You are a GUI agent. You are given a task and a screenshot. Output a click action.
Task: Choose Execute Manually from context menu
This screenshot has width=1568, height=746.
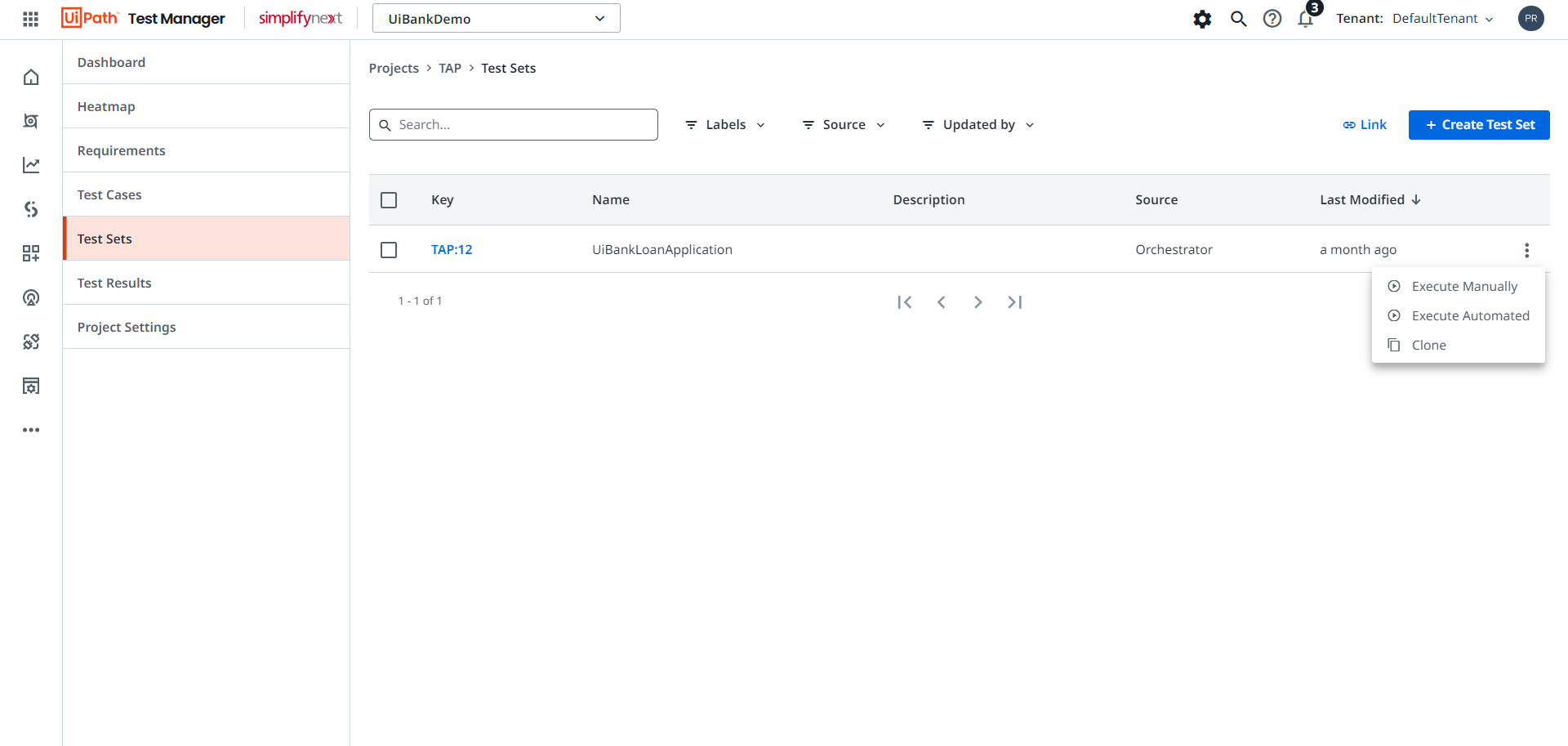(x=1459, y=287)
